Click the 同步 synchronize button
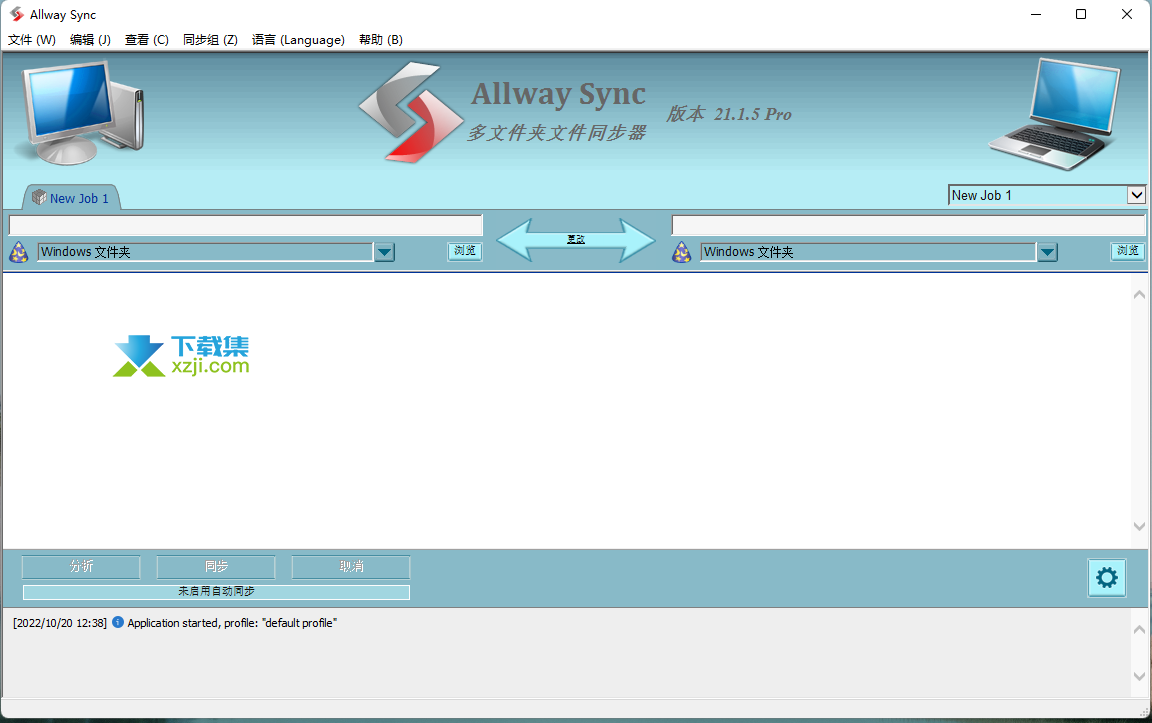The width and height of the screenshot is (1152, 723). click(x=216, y=566)
